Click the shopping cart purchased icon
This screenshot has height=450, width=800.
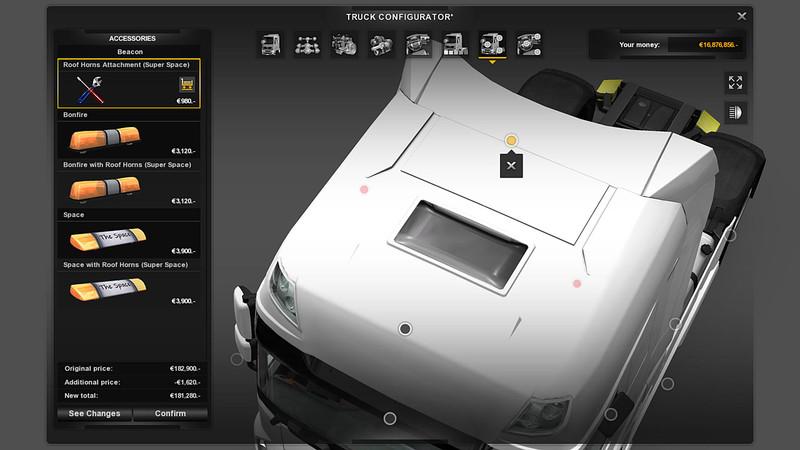(186, 84)
